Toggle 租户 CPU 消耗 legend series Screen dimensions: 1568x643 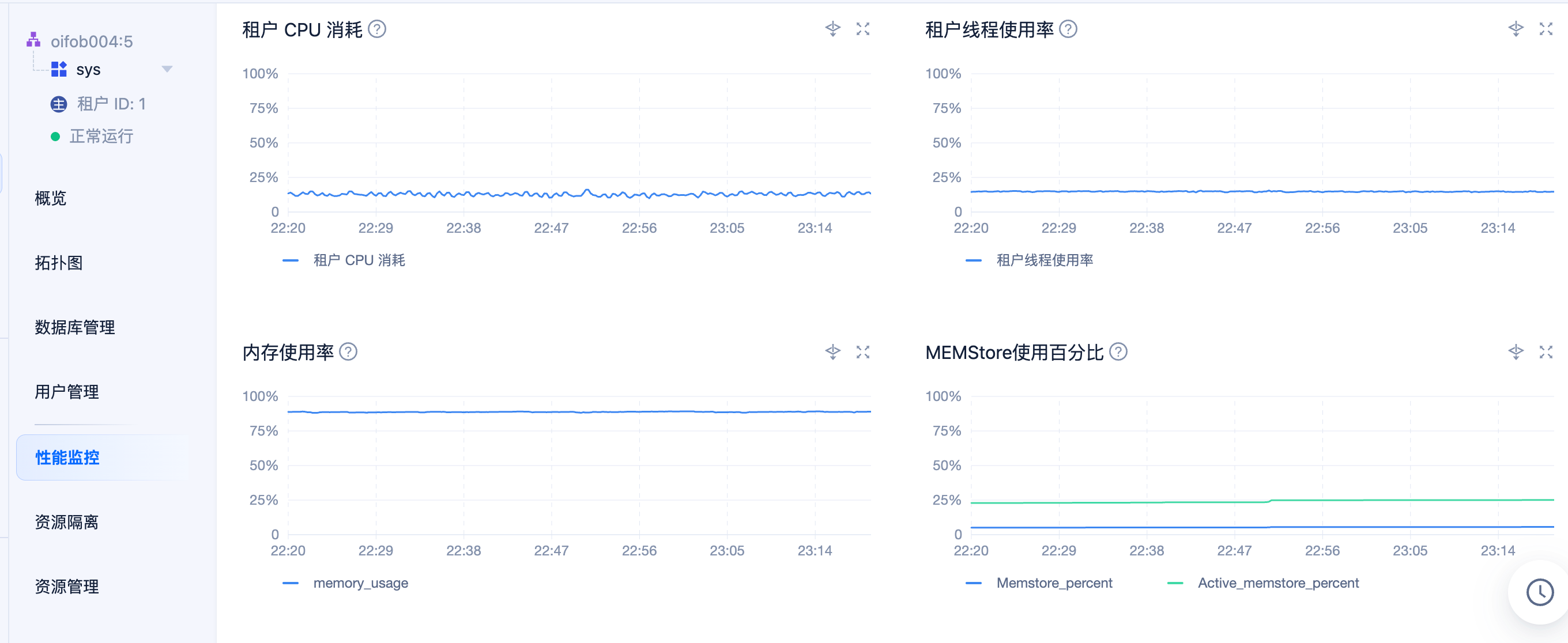click(359, 260)
